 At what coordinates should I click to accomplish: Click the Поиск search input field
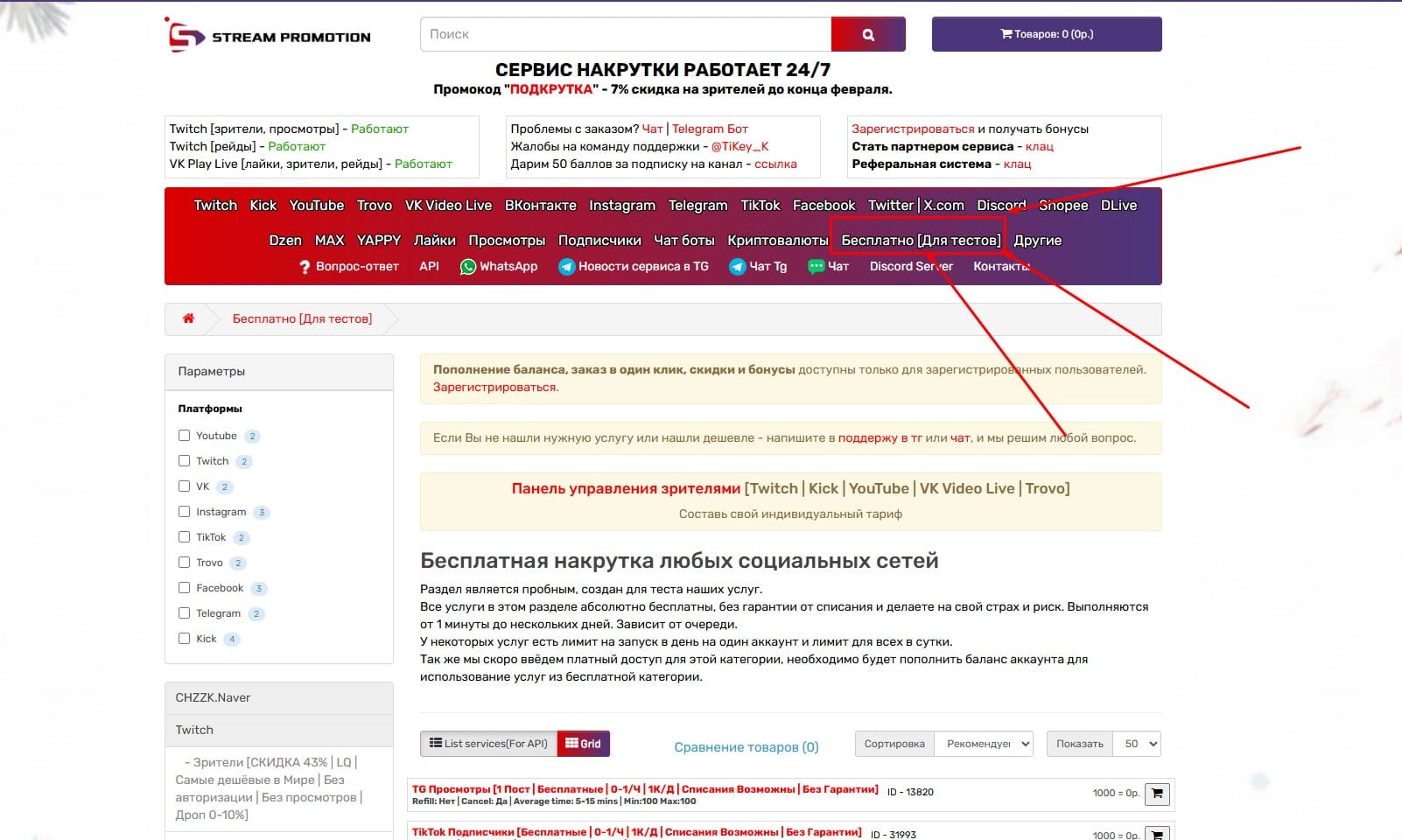[x=626, y=34]
